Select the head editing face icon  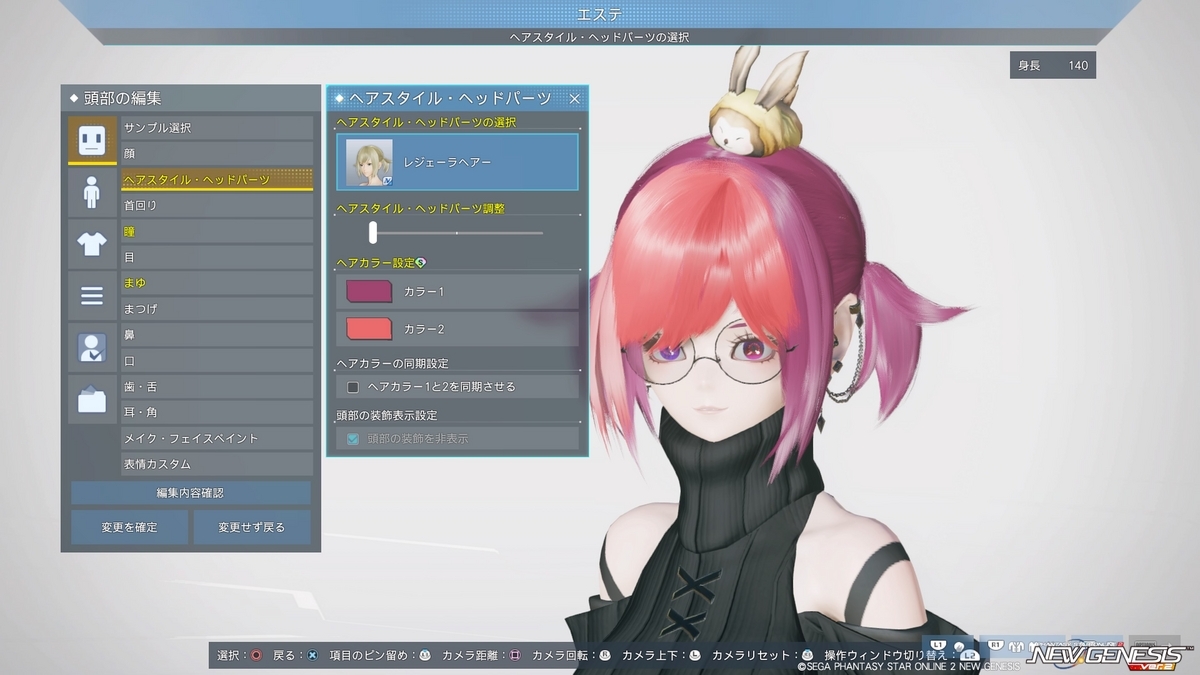click(92, 140)
